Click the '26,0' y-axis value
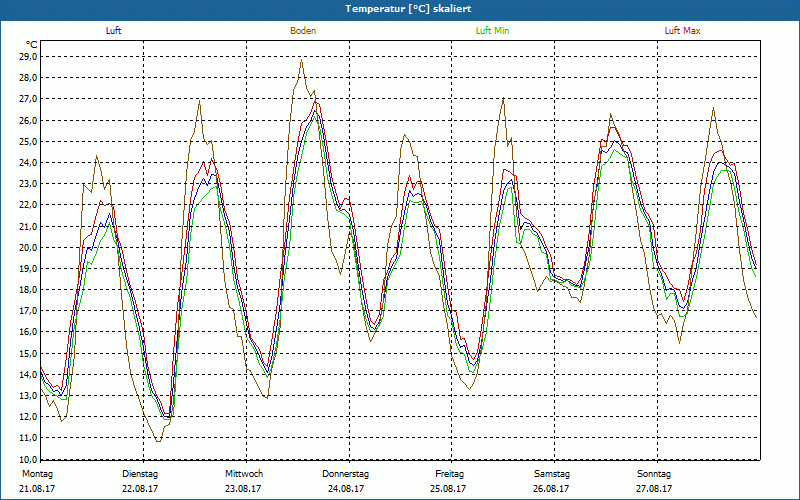Screen dimensions: 800x500 coord(28,120)
